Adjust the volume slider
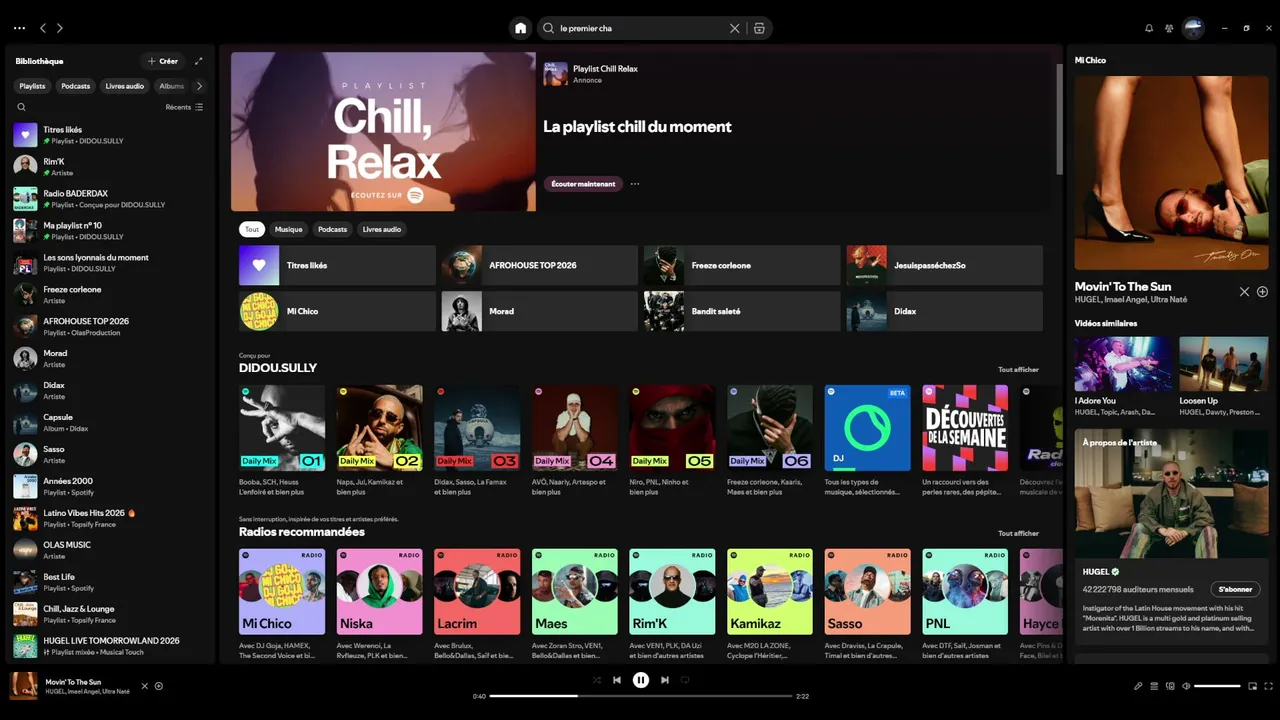Image resolution: width=1280 pixels, height=720 pixels. tap(1217, 686)
